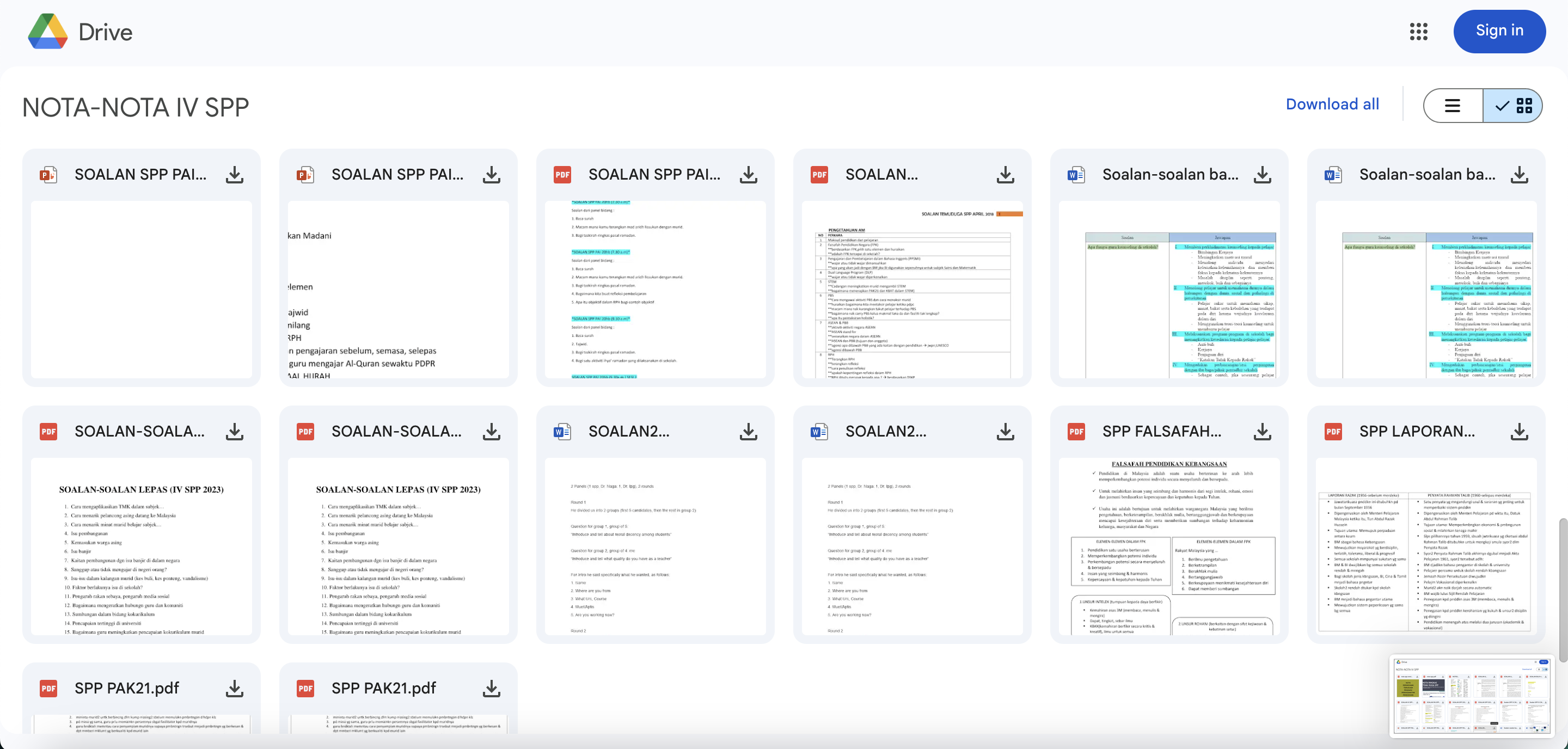Switch to list layout view
Screen dimensions: 1568x749
1453,106
